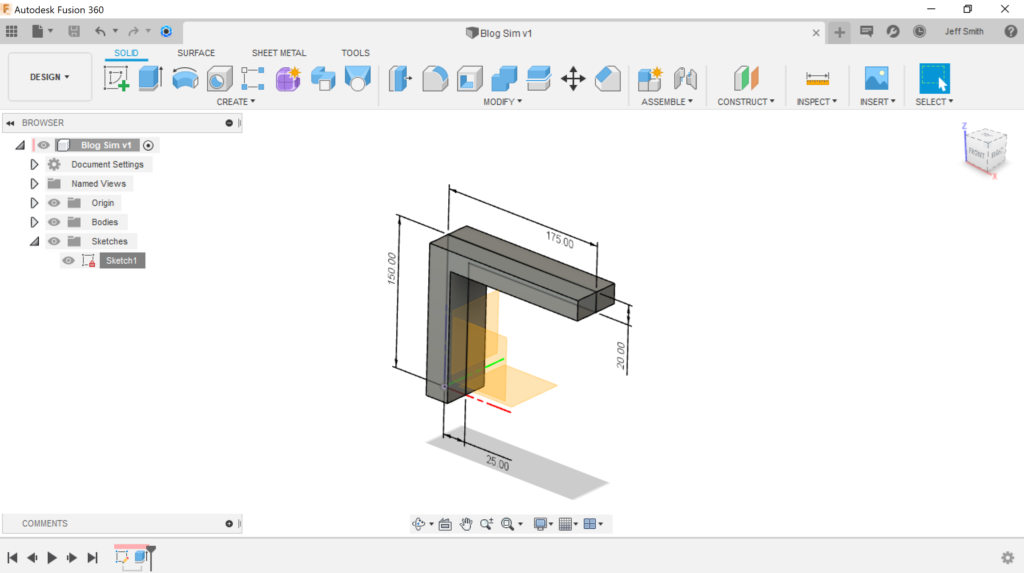Toggle visibility of the Bodies folder

click(54, 222)
